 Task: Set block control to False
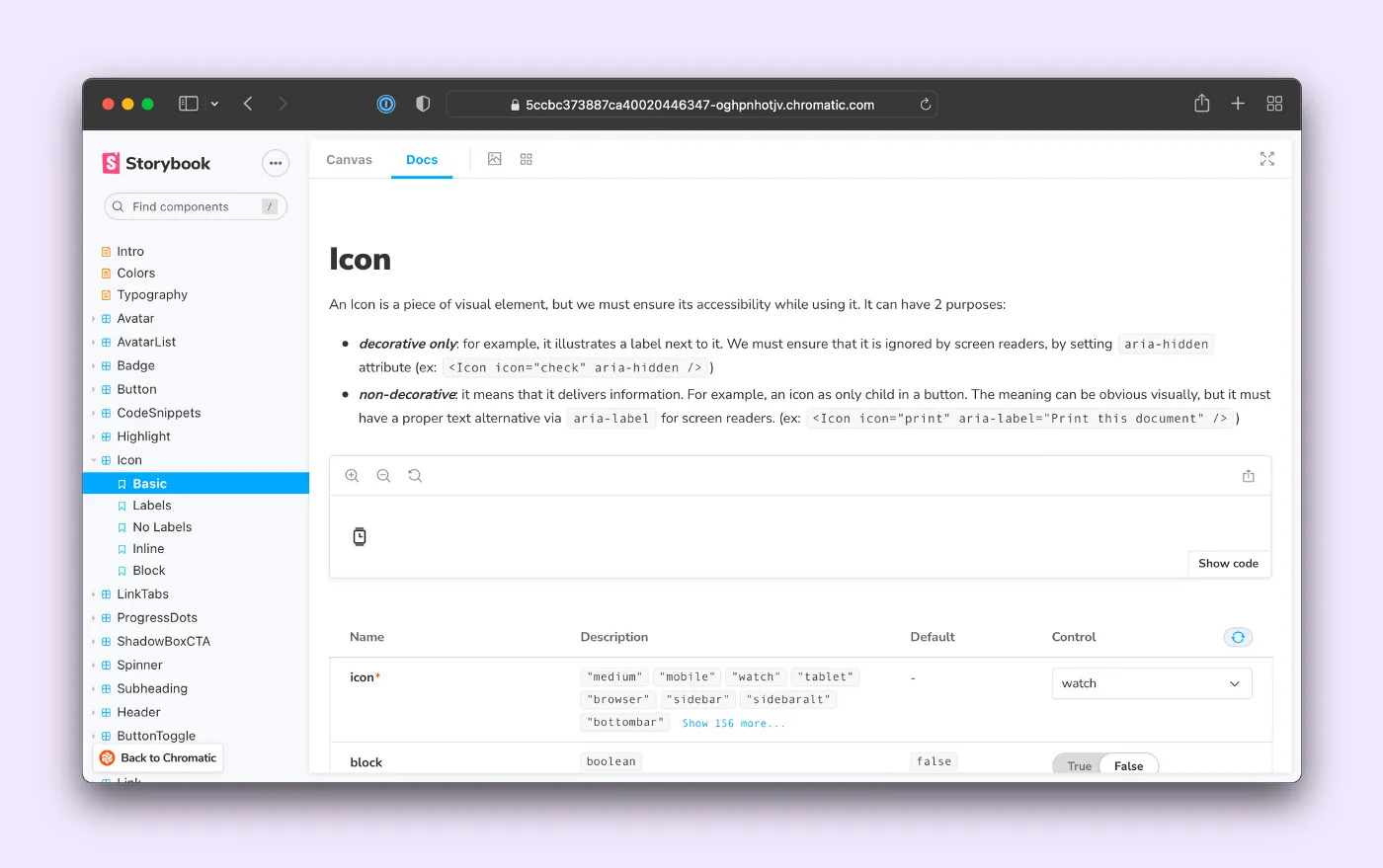coord(1128,766)
